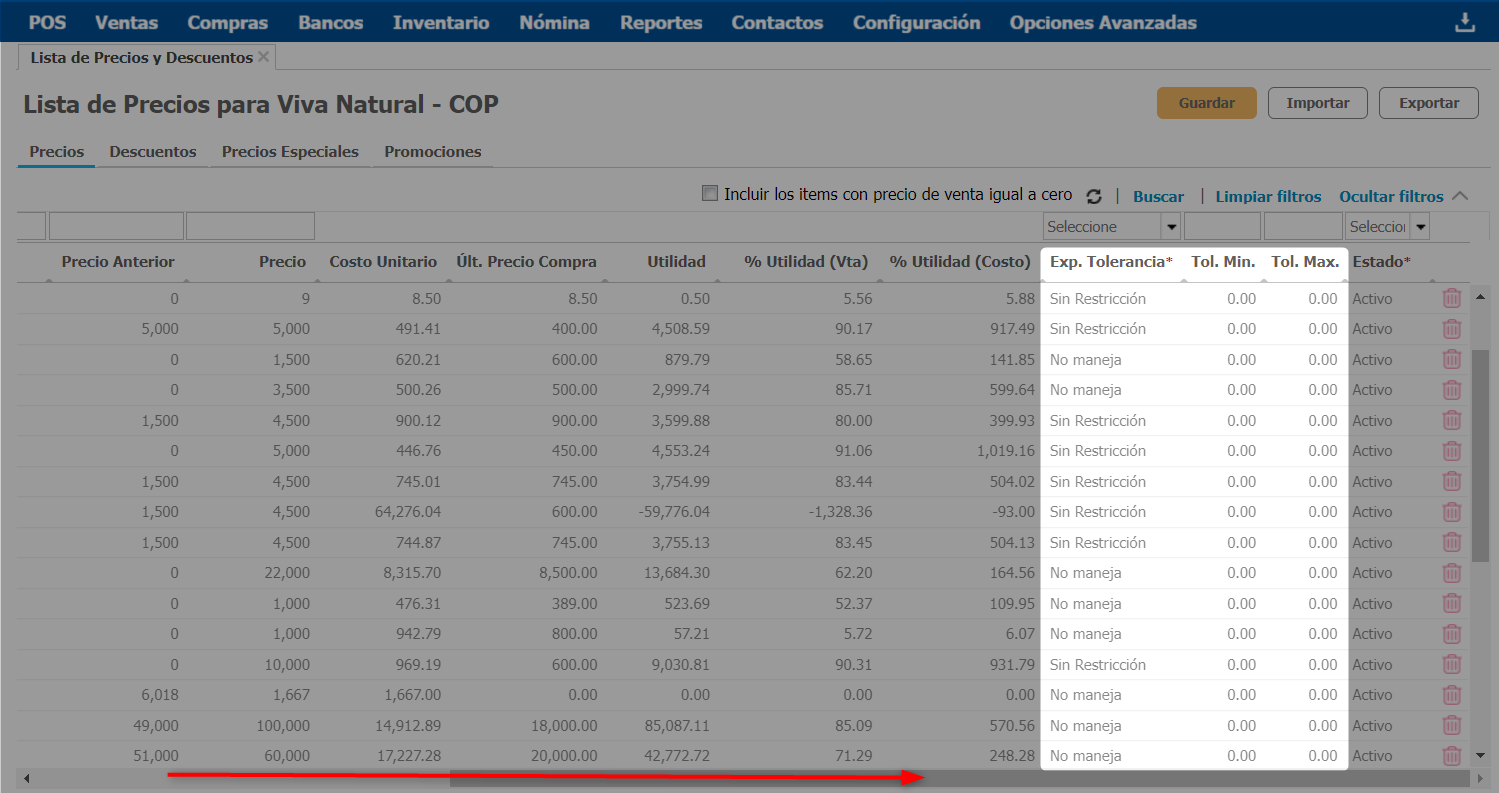
Task: Click the Limpiar filtros link
Action: pos(1268,197)
